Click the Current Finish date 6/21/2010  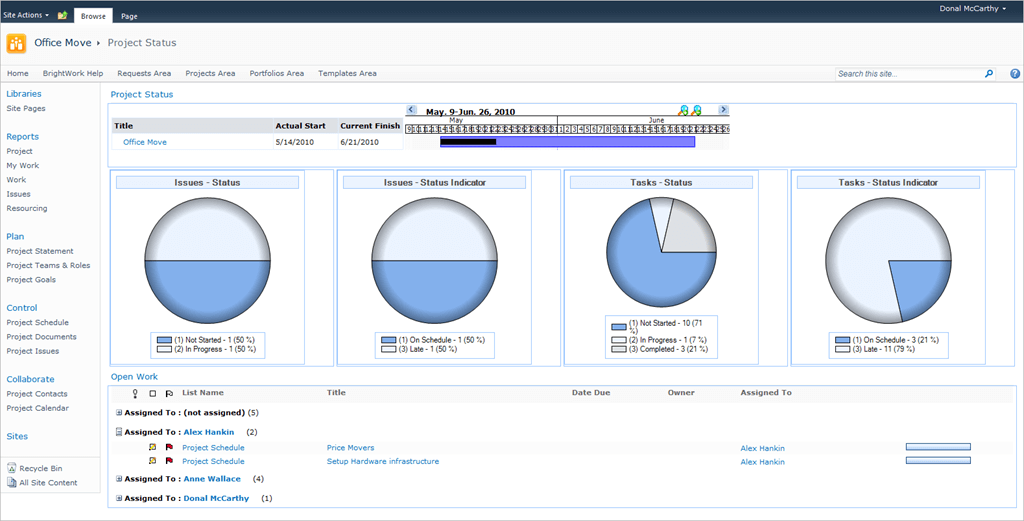tap(359, 142)
